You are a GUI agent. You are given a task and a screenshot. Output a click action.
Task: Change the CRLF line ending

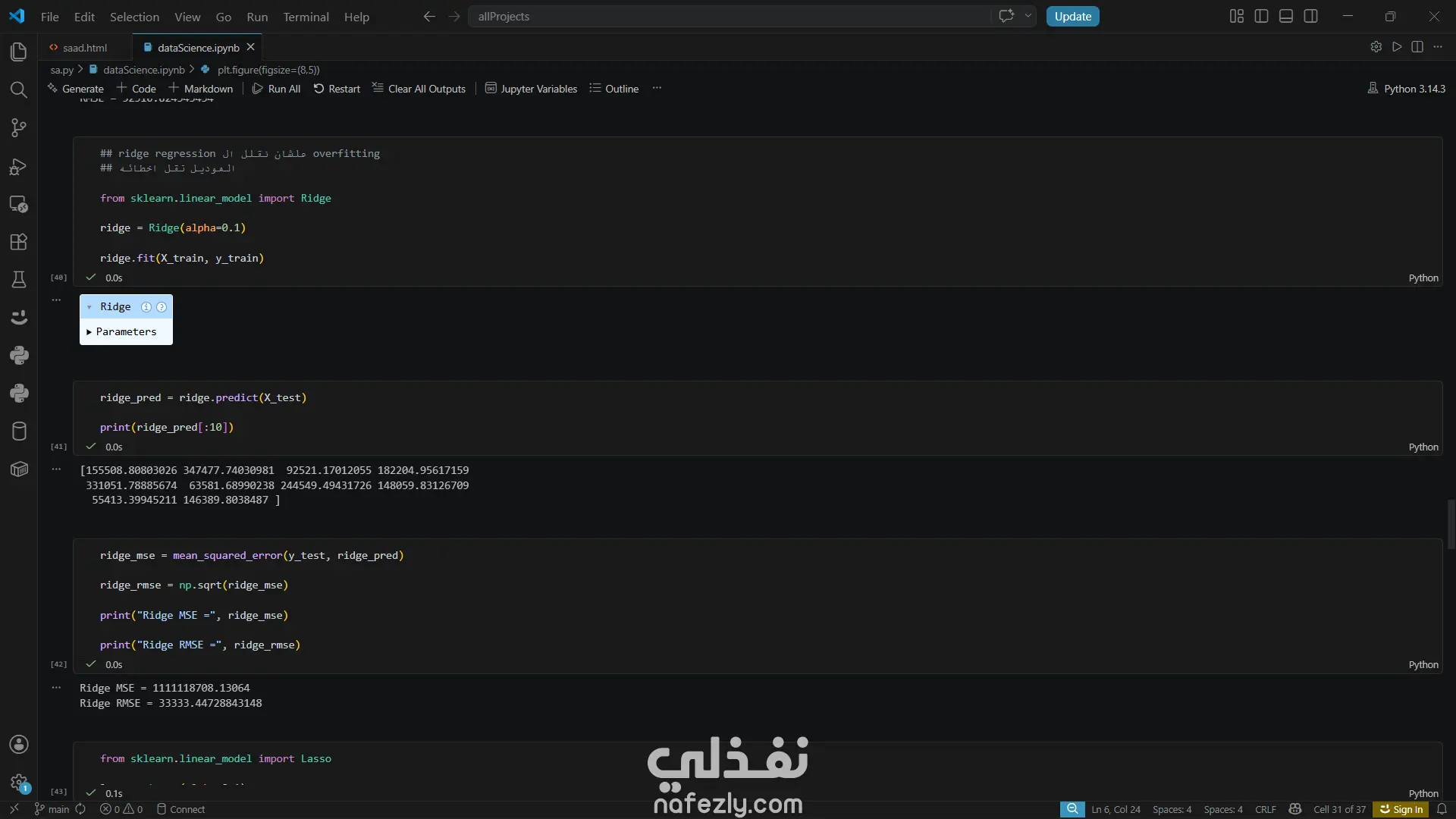click(1266, 810)
